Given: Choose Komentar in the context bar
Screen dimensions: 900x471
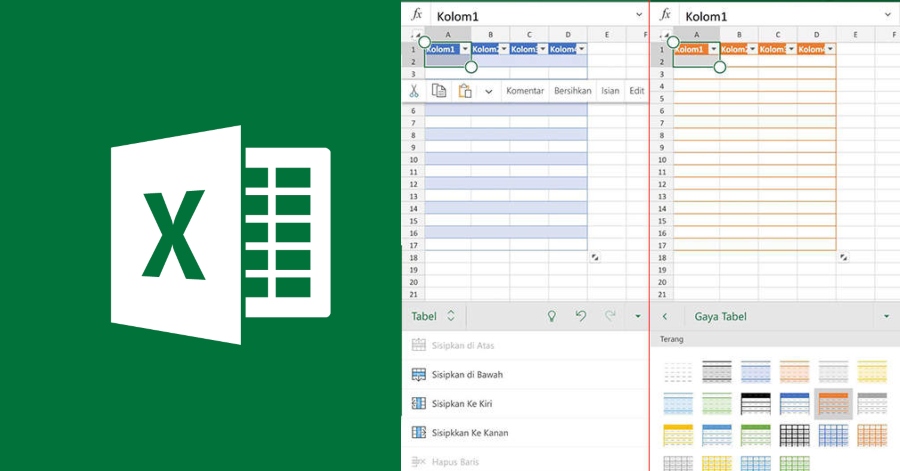Looking at the screenshot, I should click(x=525, y=91).
